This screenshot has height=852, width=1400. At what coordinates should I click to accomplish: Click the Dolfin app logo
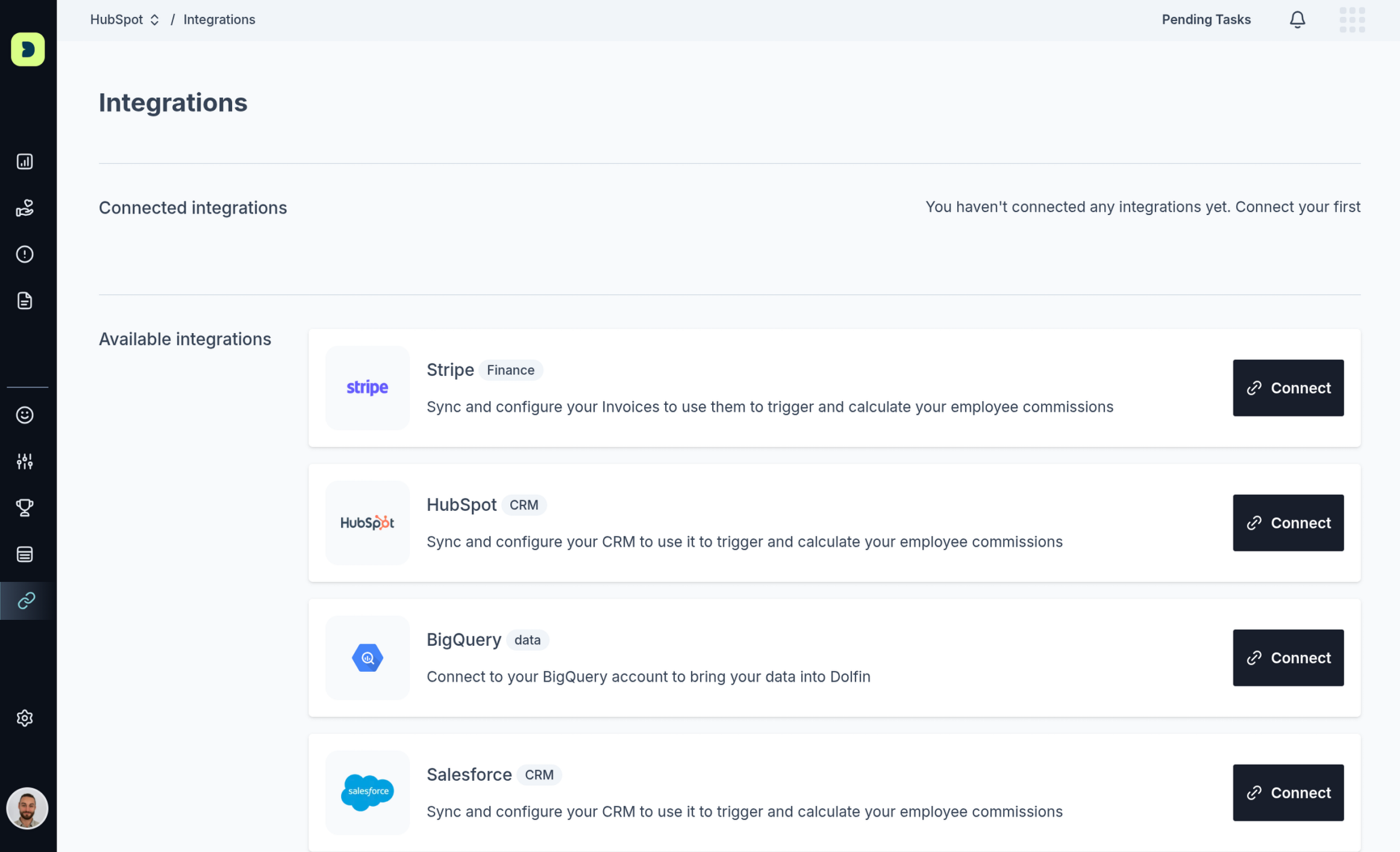tap(28, 49)
